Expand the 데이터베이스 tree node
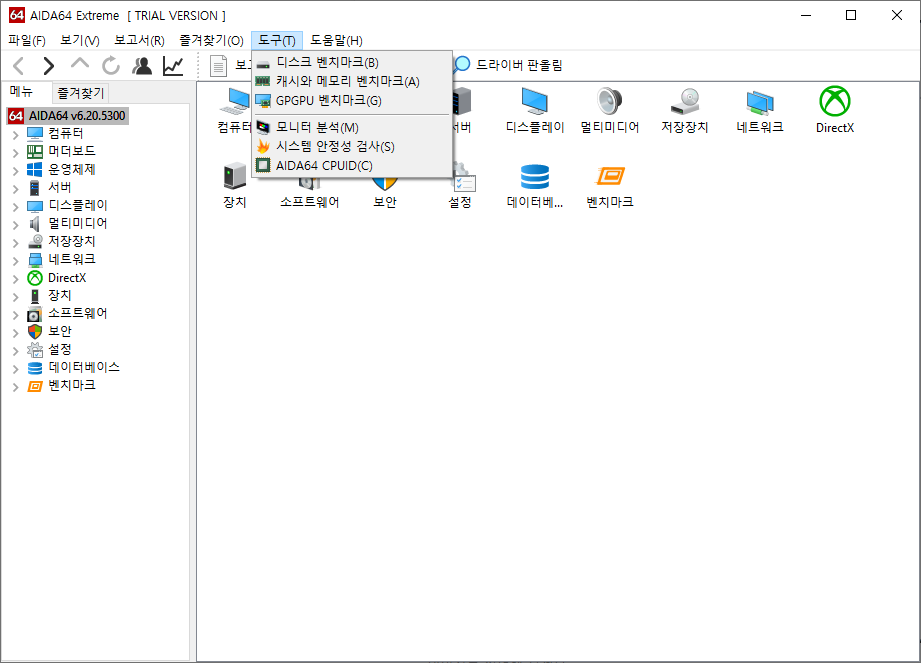Screen dimensions: 921x663 pos(15,369)
